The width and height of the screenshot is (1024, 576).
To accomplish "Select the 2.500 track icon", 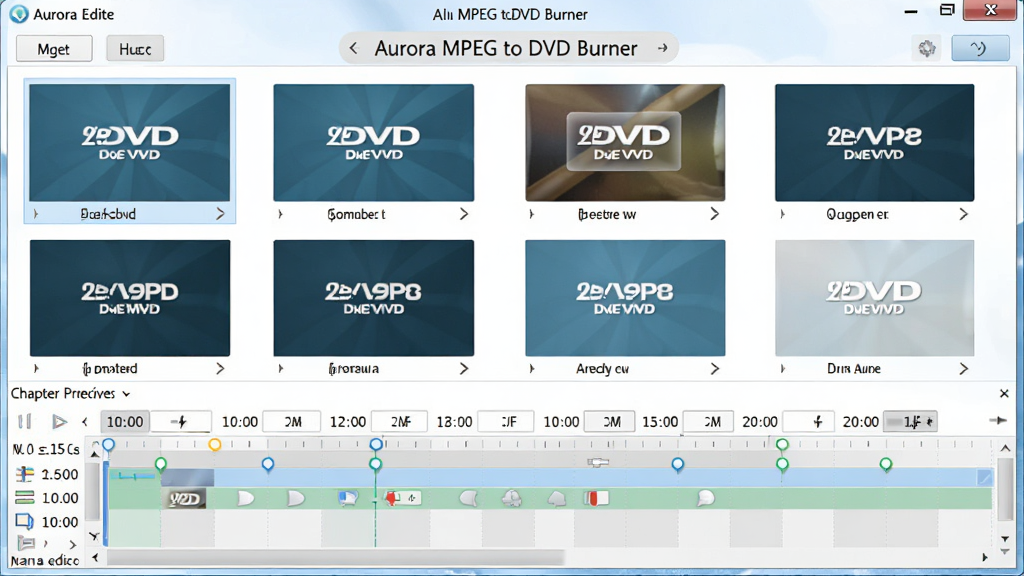I will pyautogui.click(x=25, y=474).
